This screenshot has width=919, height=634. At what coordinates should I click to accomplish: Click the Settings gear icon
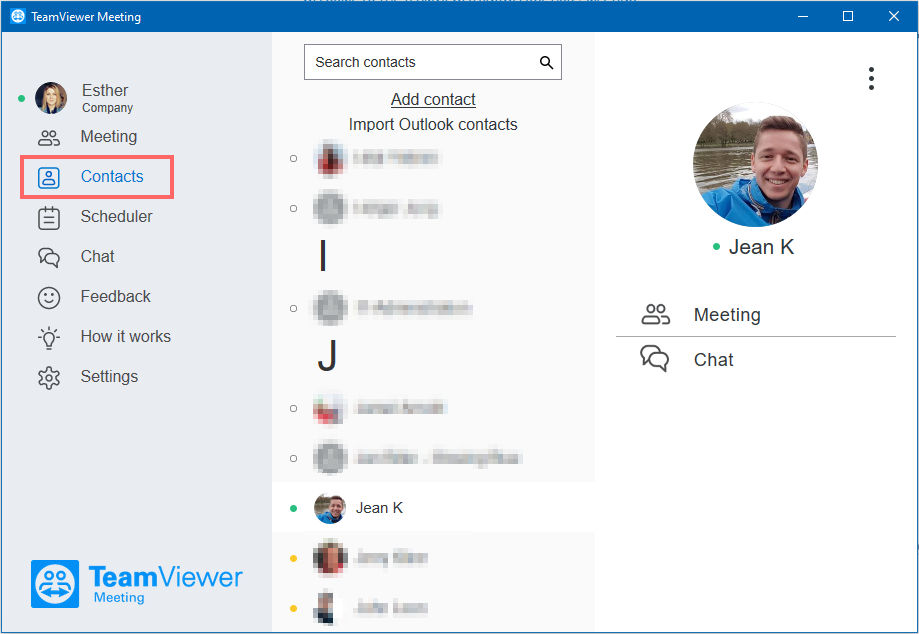49,378
